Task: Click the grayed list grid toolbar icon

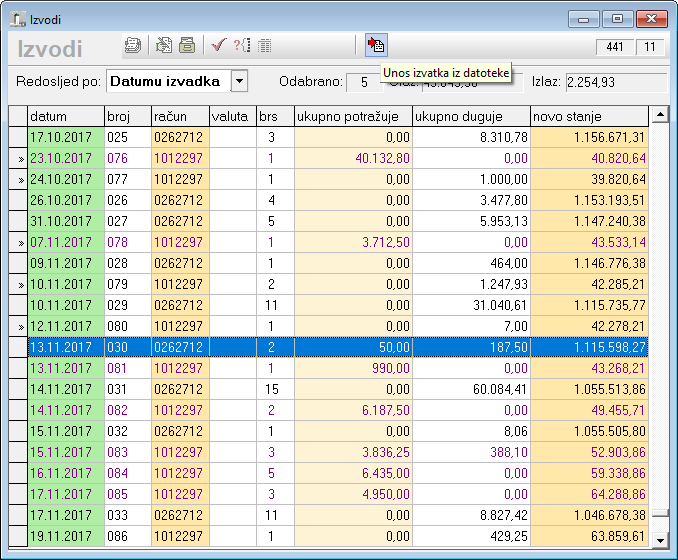Action: pos(264,45)
